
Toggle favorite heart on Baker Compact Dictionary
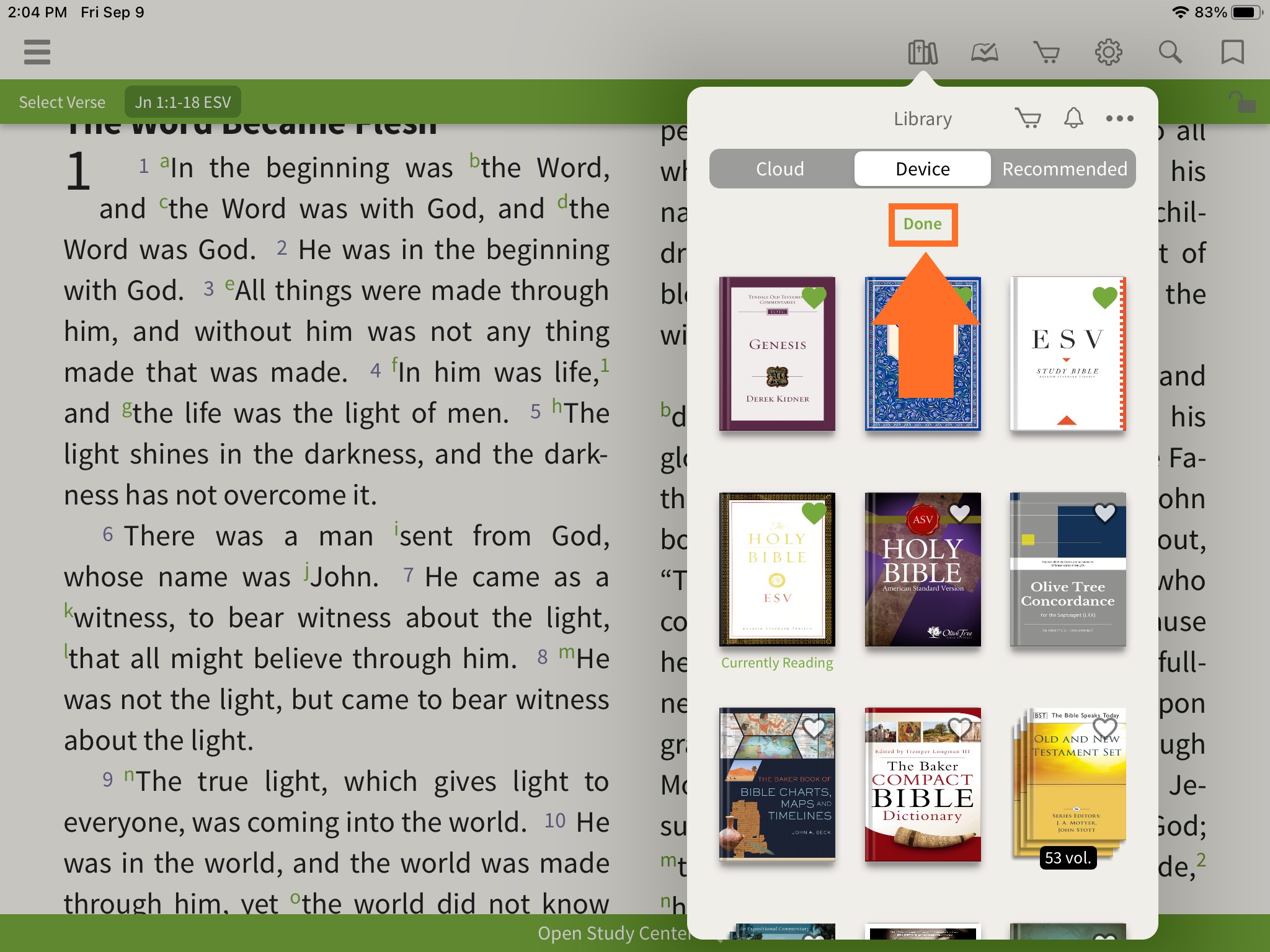(959, 728)
